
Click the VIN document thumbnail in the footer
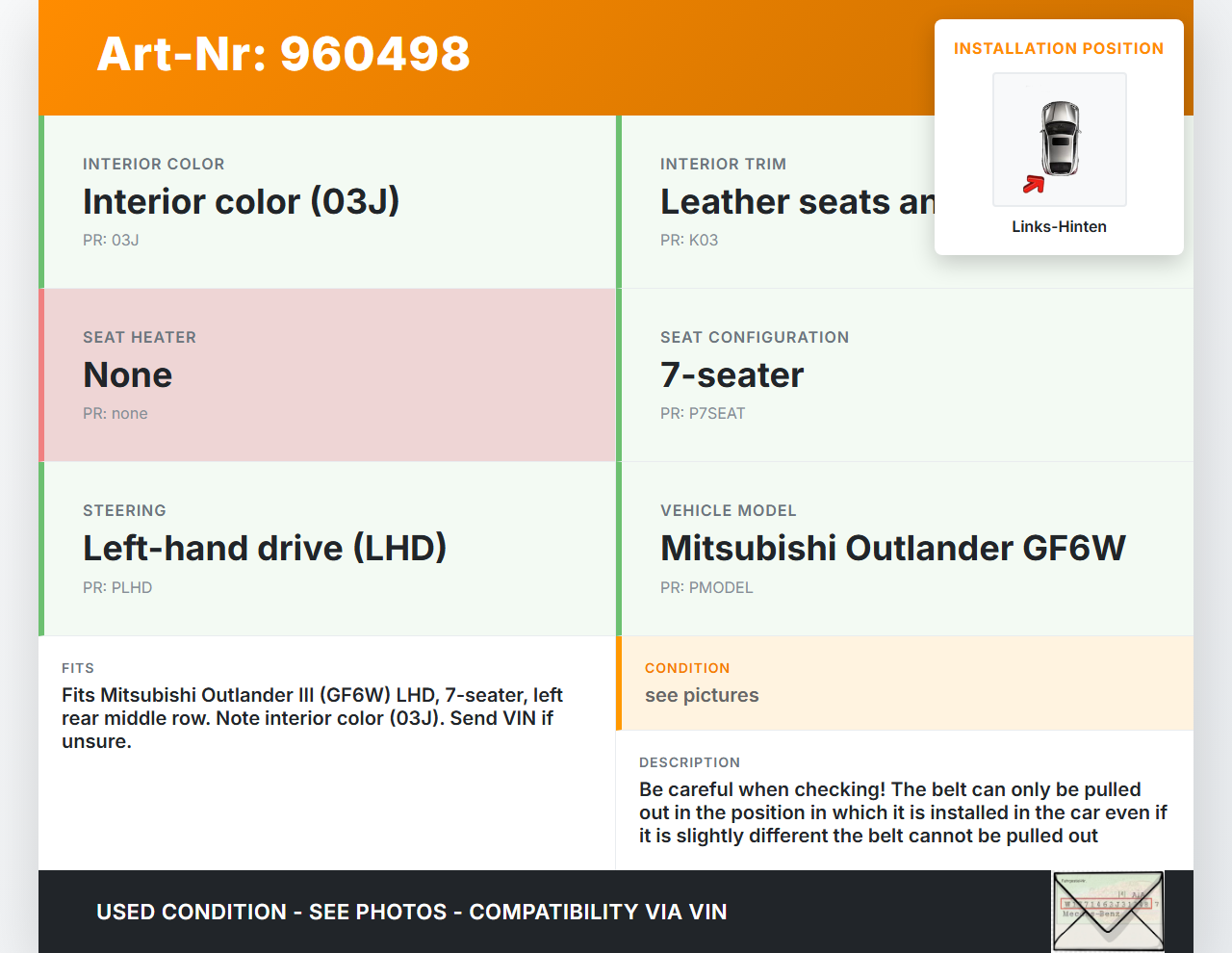tap(1108, 912)
